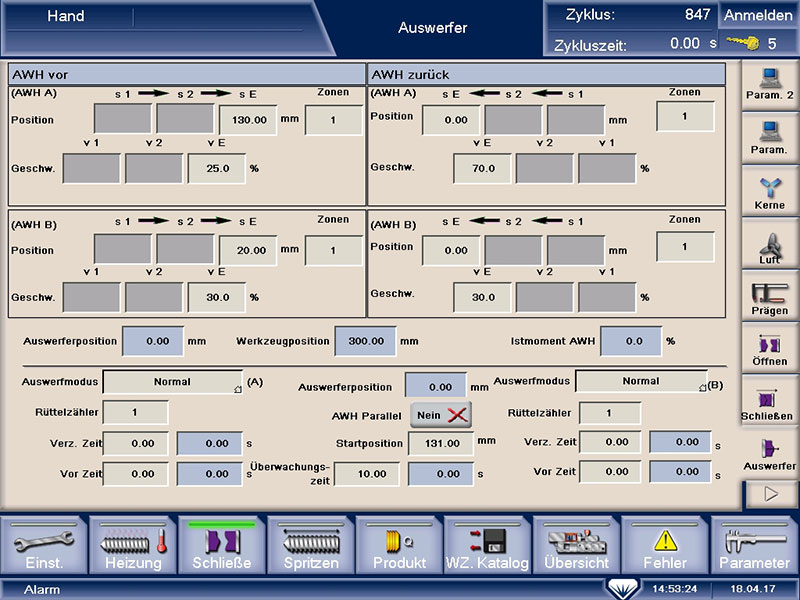Edit AWH A zurück Zonen field
The width and height of the screenshot is (800, 600).
pyautogui.click(x=685, y=116)
